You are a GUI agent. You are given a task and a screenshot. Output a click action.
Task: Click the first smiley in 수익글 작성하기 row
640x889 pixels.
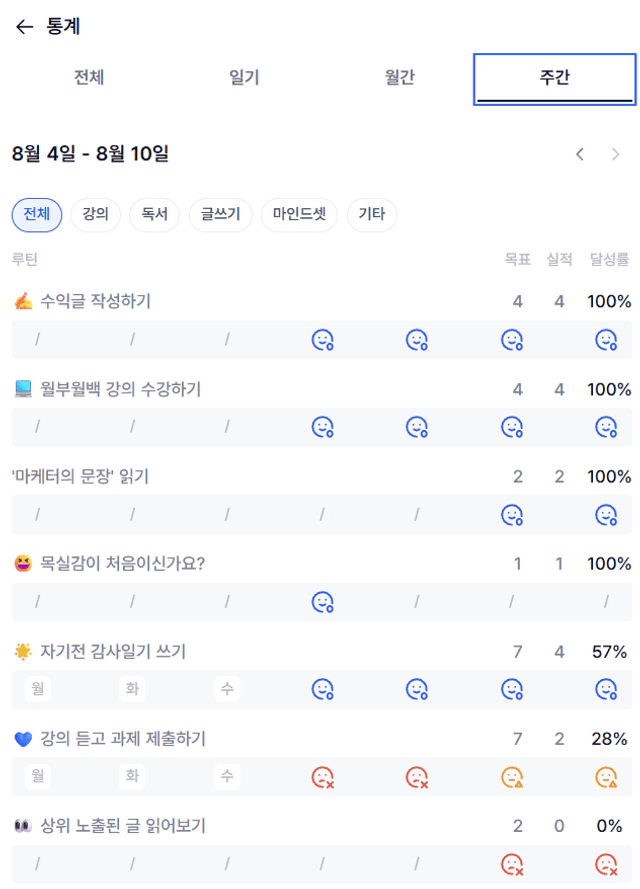click(323, 340)
